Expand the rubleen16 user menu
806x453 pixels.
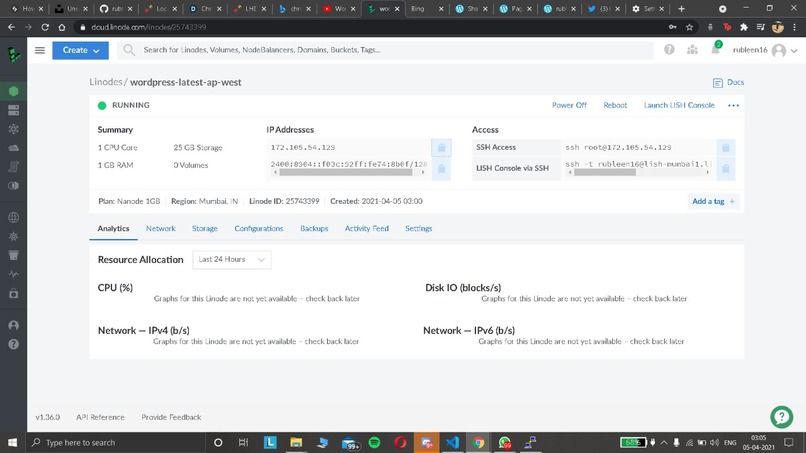pyautogui.click(x=765, y=50)
